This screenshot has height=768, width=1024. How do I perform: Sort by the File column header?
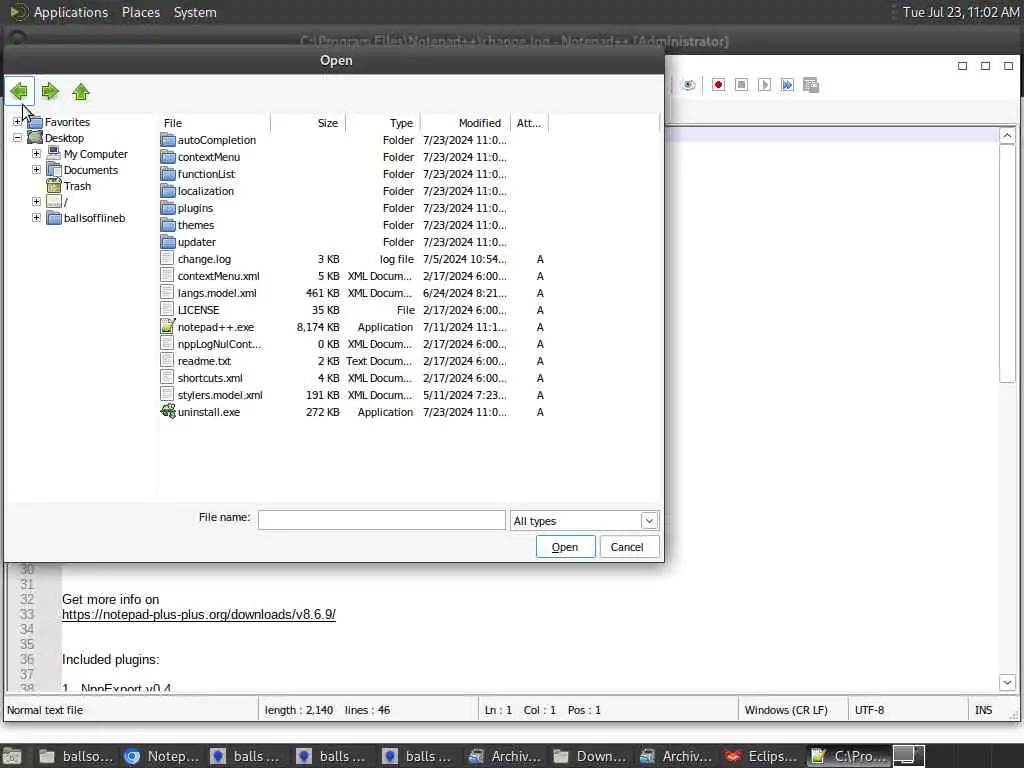[x=214, y=123]
